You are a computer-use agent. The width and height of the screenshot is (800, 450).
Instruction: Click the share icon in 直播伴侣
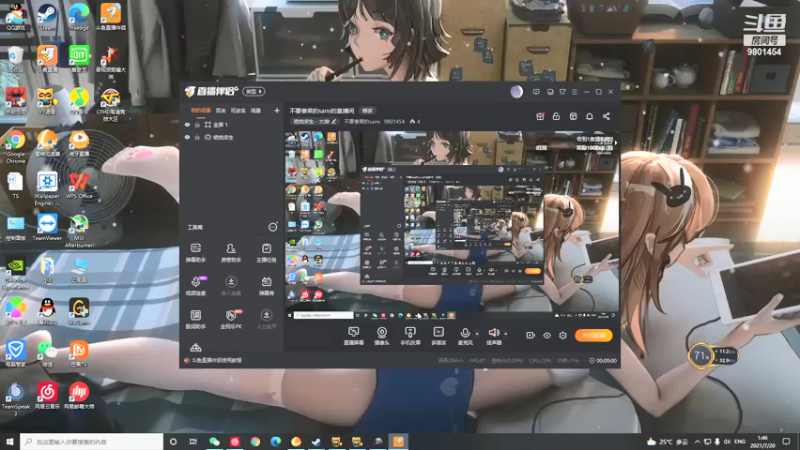coord(606,116)
